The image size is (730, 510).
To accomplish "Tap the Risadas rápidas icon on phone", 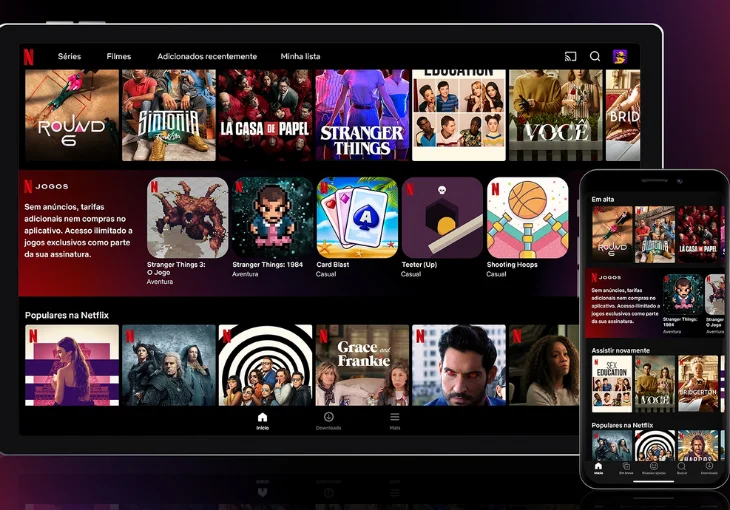I will coord(654,466).
